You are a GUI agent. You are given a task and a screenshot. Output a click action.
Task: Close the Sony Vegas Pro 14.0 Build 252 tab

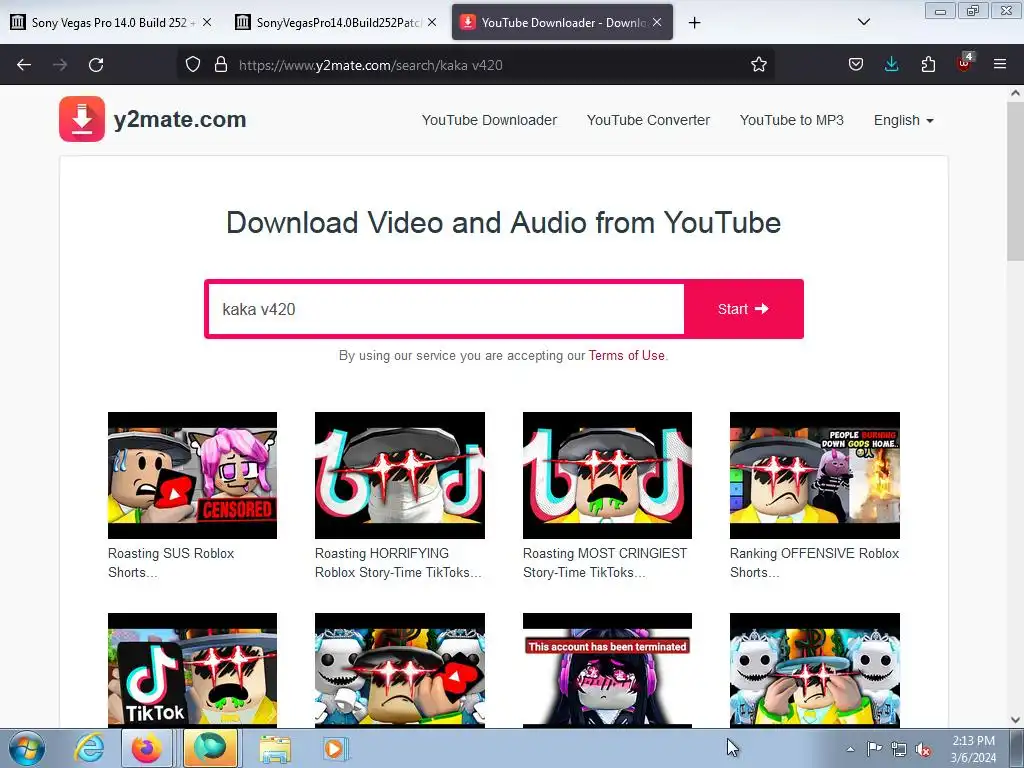pos(207,22)
